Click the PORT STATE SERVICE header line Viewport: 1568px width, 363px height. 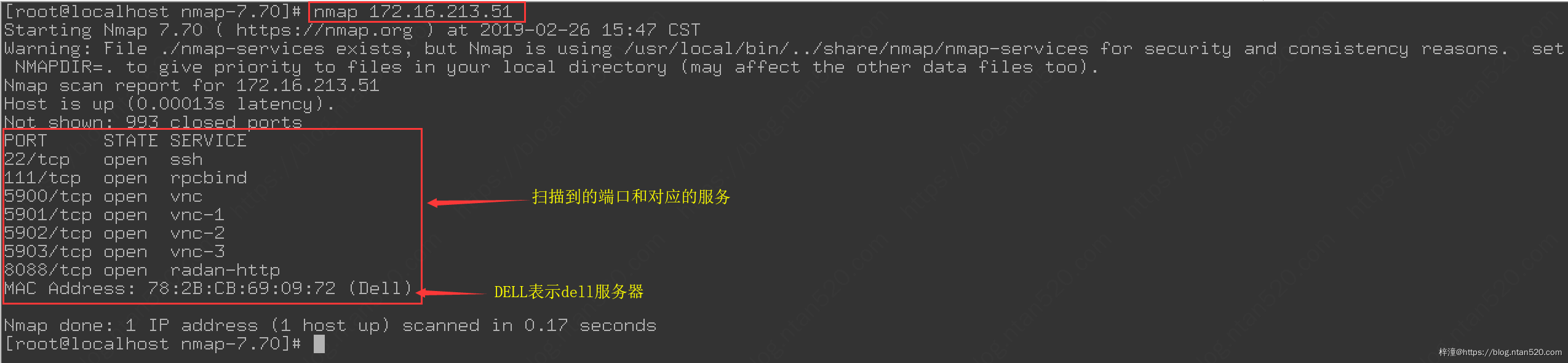(125, 141)
